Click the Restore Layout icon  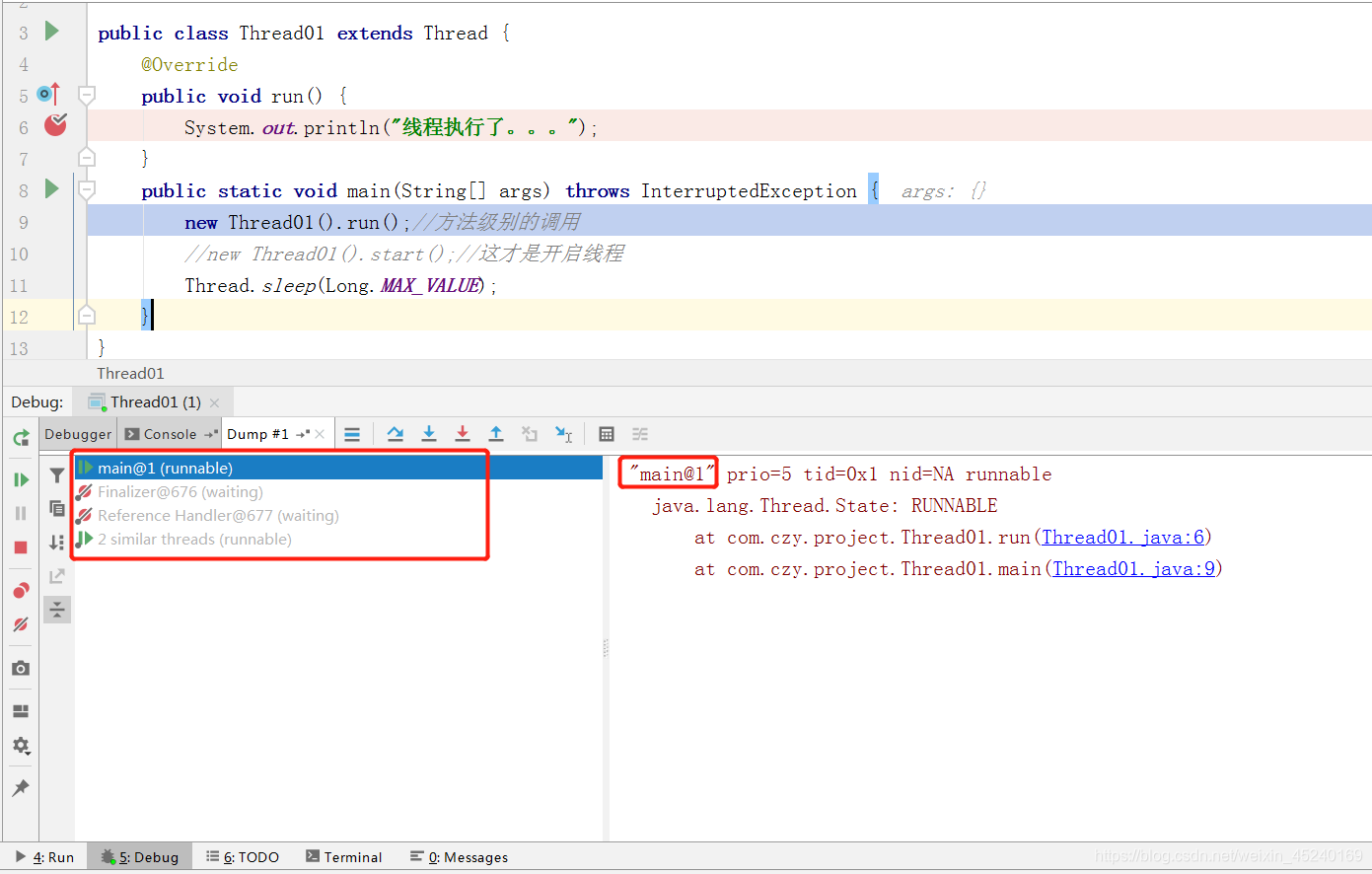(21, 711)
